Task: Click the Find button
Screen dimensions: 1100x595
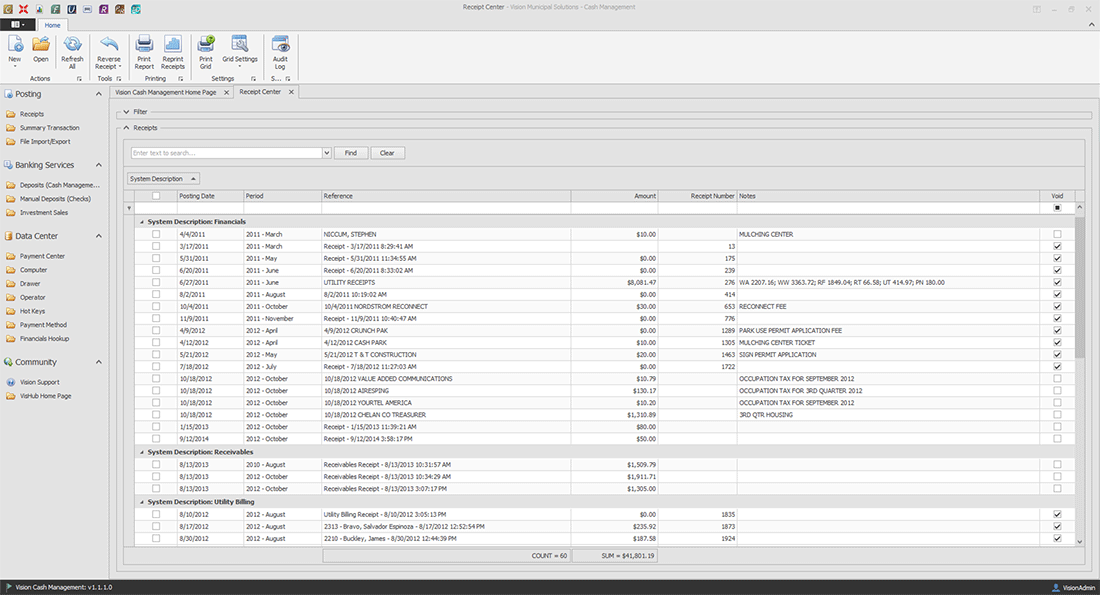Action: pos(351,153)
